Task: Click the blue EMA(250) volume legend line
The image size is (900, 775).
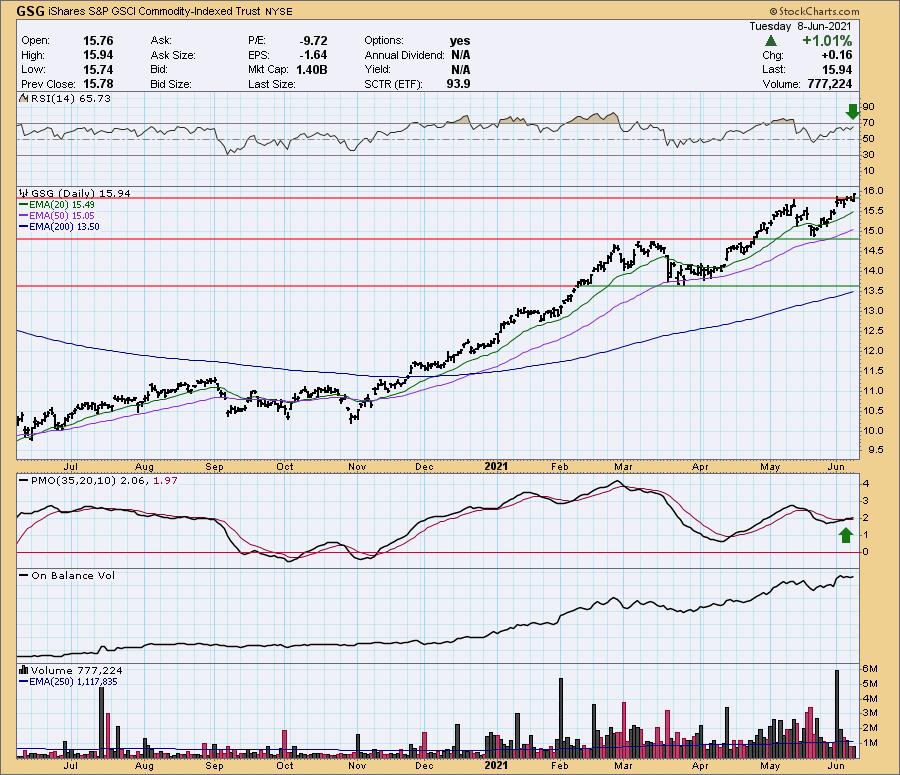Action: (x=24, y=681)
